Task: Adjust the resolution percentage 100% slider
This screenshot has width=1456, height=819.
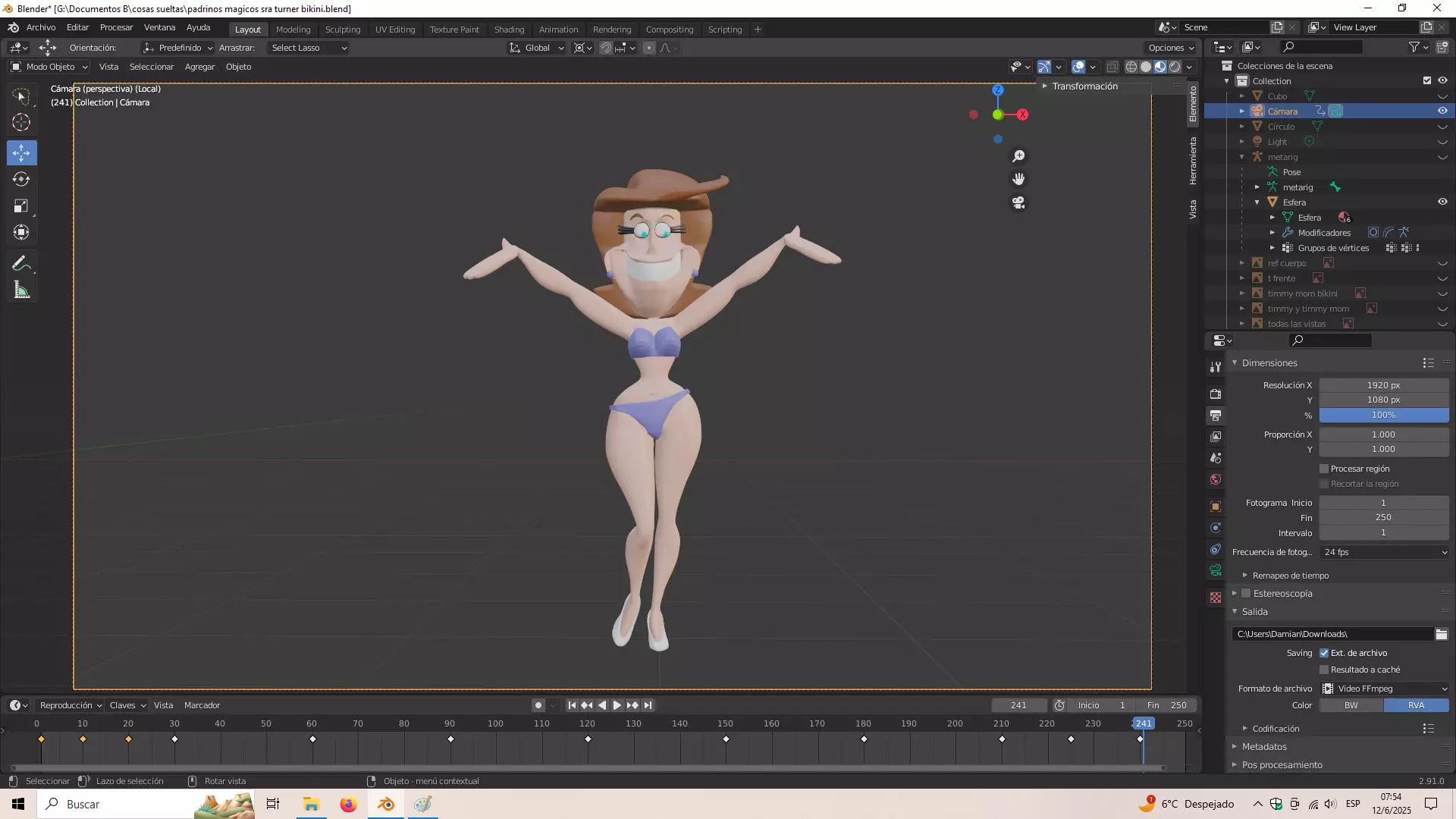Action: point(1384,416)
